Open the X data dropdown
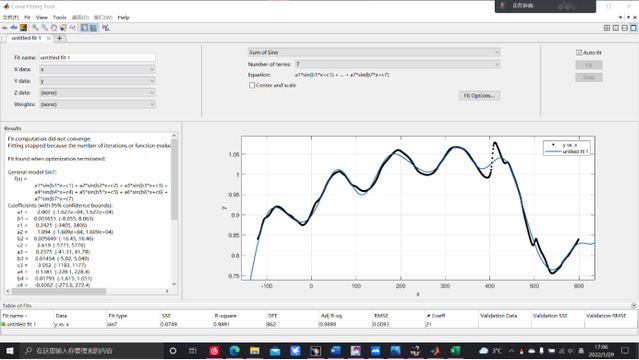The image size is (639, 360). 97,69
